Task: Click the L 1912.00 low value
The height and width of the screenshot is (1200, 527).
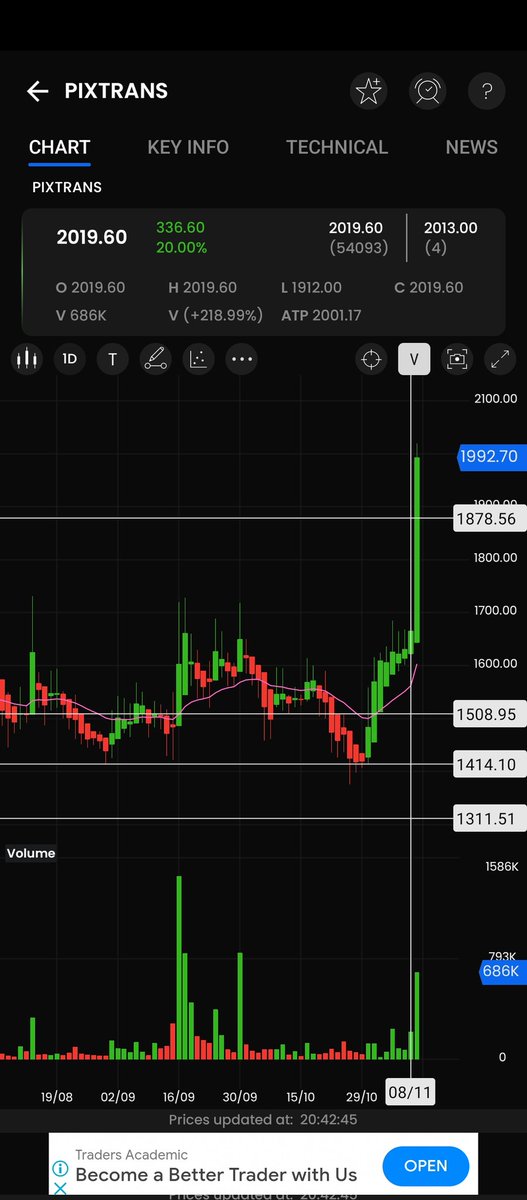Action: 311,287
